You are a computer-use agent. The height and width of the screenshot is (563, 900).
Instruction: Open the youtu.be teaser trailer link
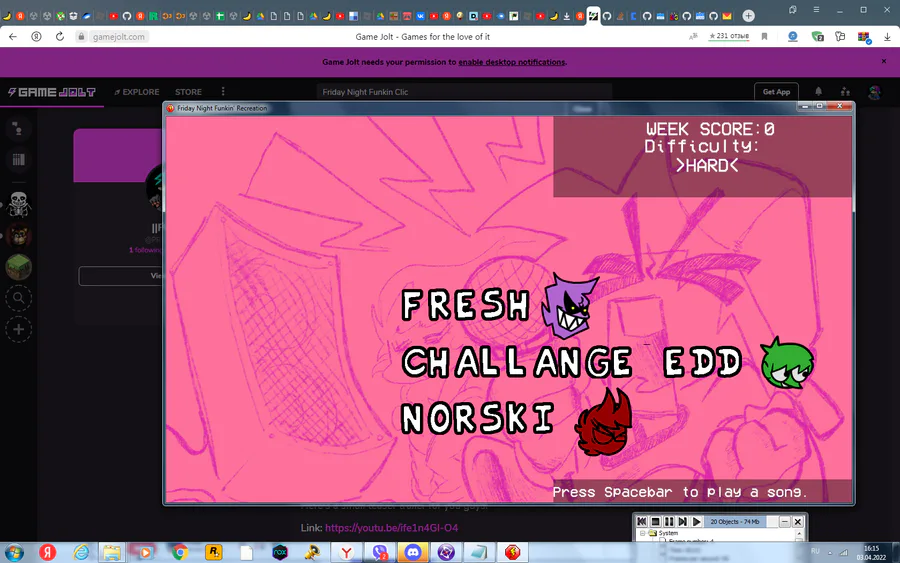391,527
